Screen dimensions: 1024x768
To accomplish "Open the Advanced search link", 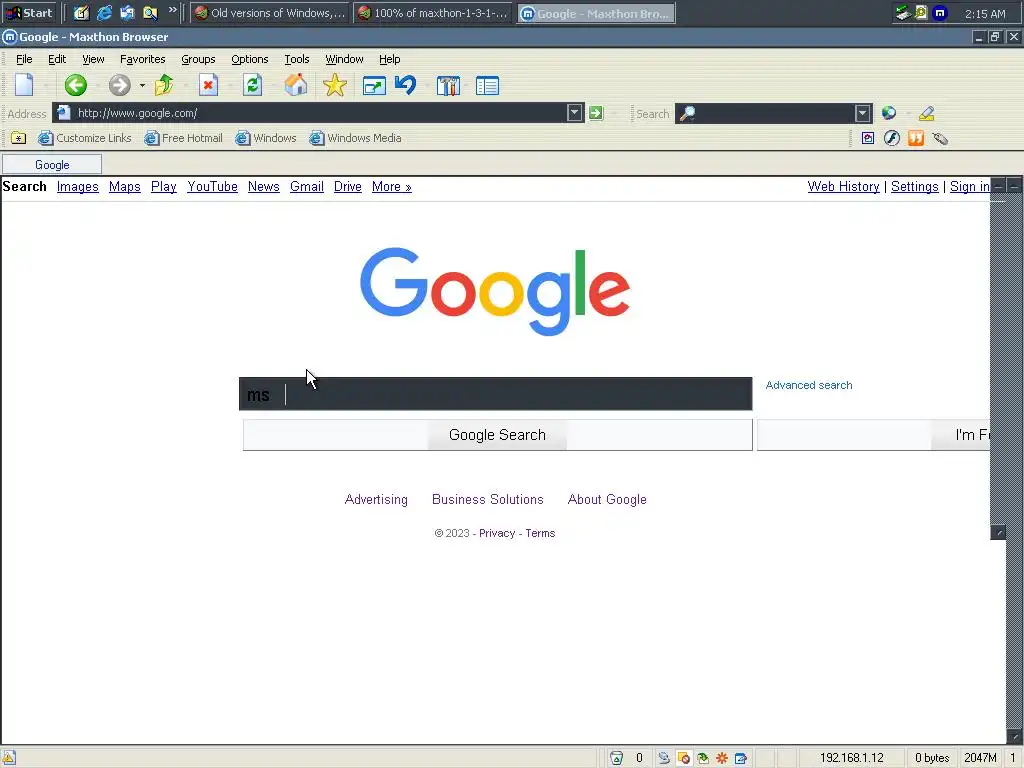I will click(808, 385).
